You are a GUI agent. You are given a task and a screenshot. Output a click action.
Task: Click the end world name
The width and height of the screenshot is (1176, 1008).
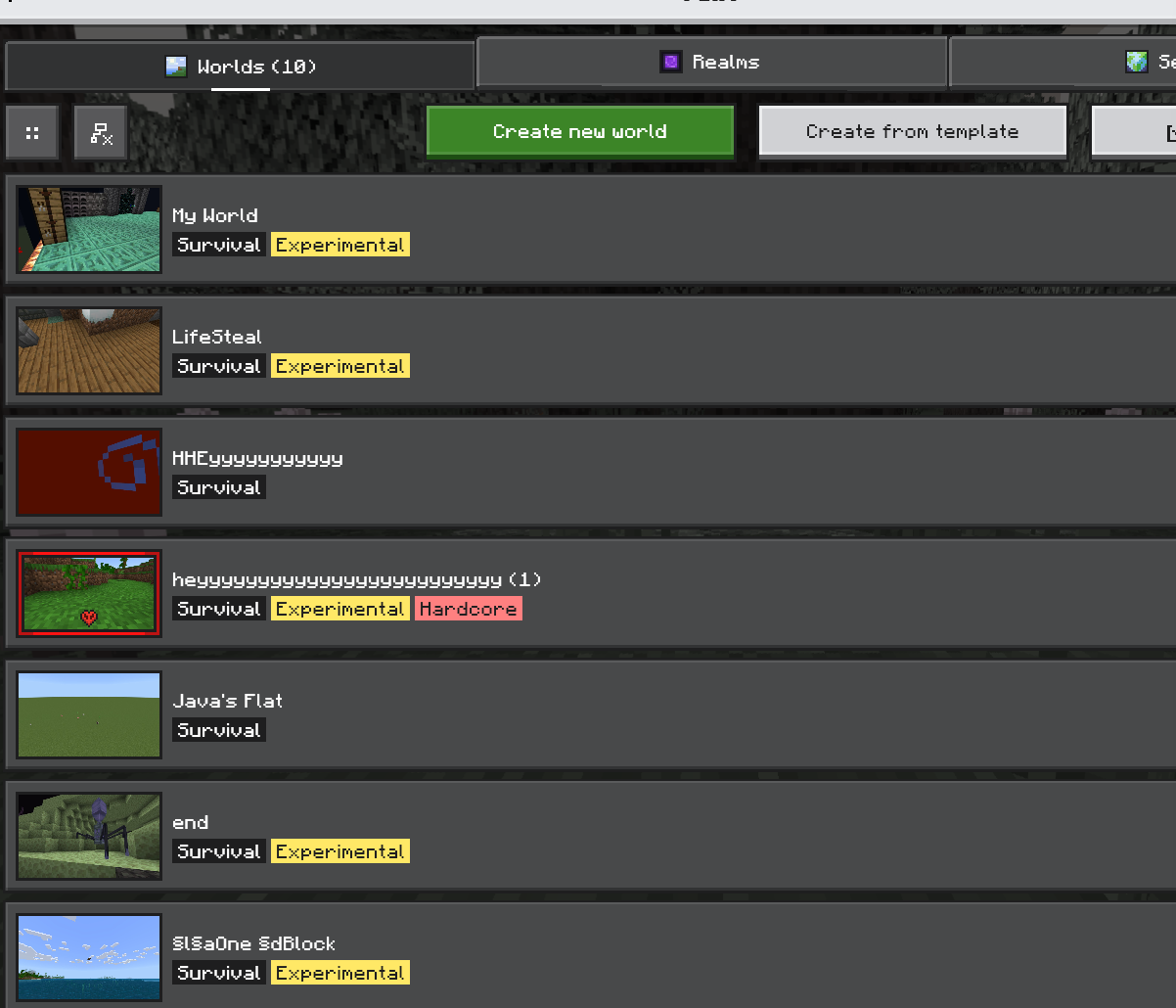coord(190,822)
